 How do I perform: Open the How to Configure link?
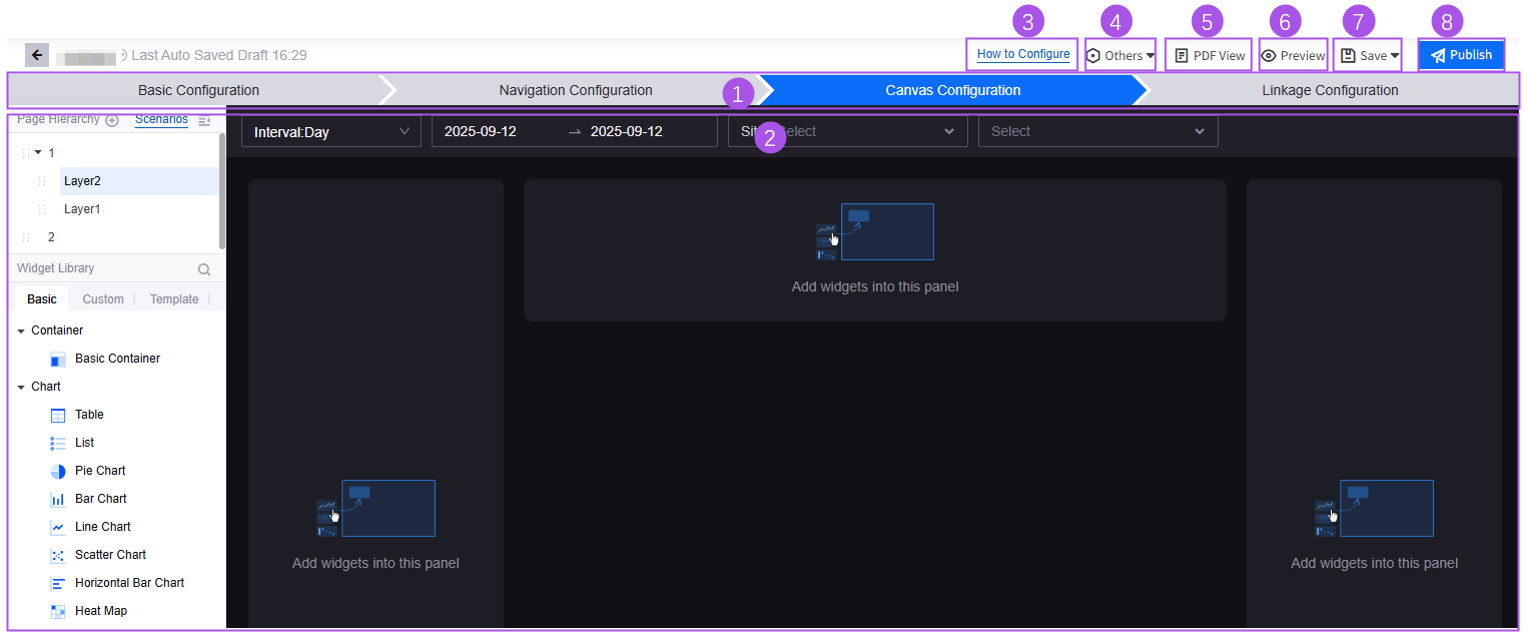coord(1023,54)
